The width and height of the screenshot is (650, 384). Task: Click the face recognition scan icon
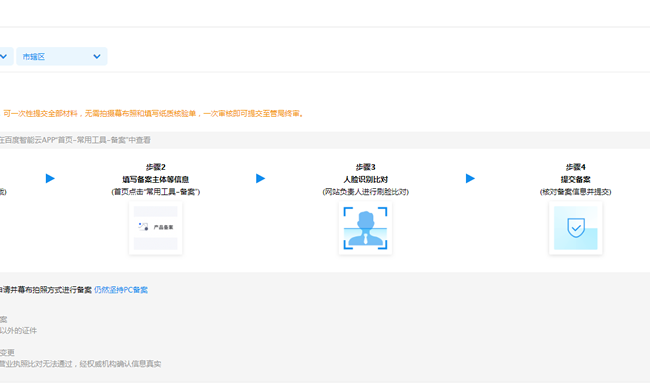pyautogui.click(x=365, y=228)
